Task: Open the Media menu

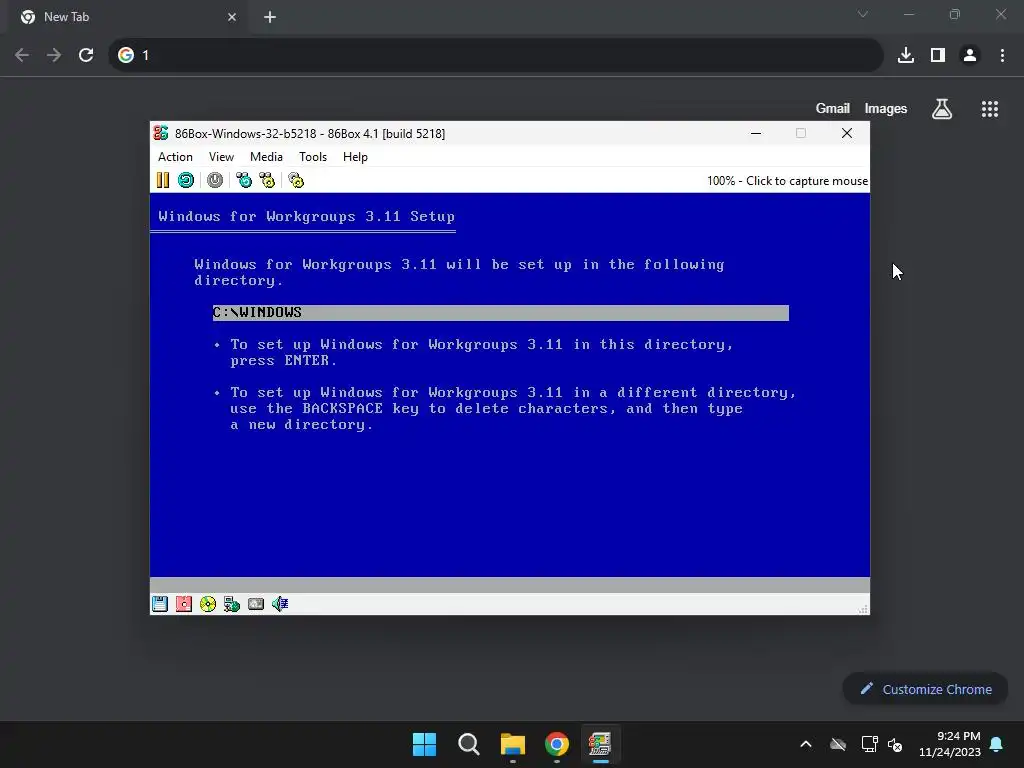Action: pyautogui.click(x=266, y=157)
